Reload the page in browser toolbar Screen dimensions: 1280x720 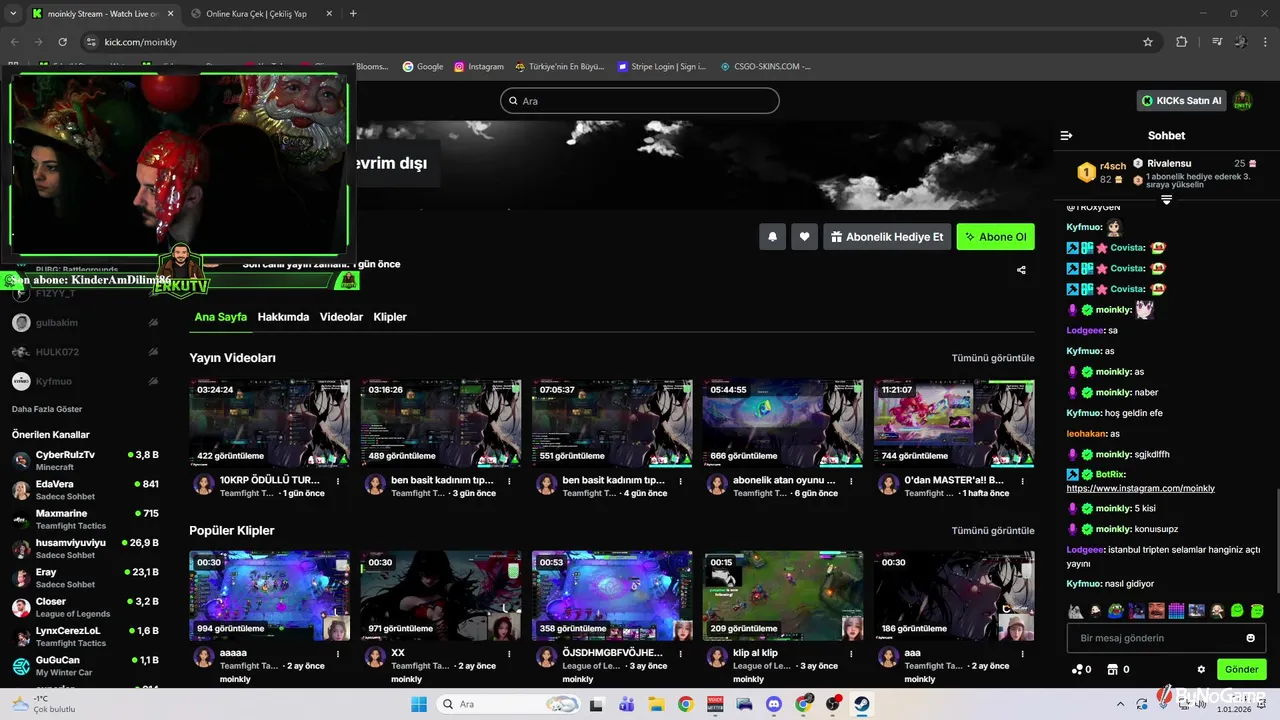pyautogui.click(x=62, y=42)
